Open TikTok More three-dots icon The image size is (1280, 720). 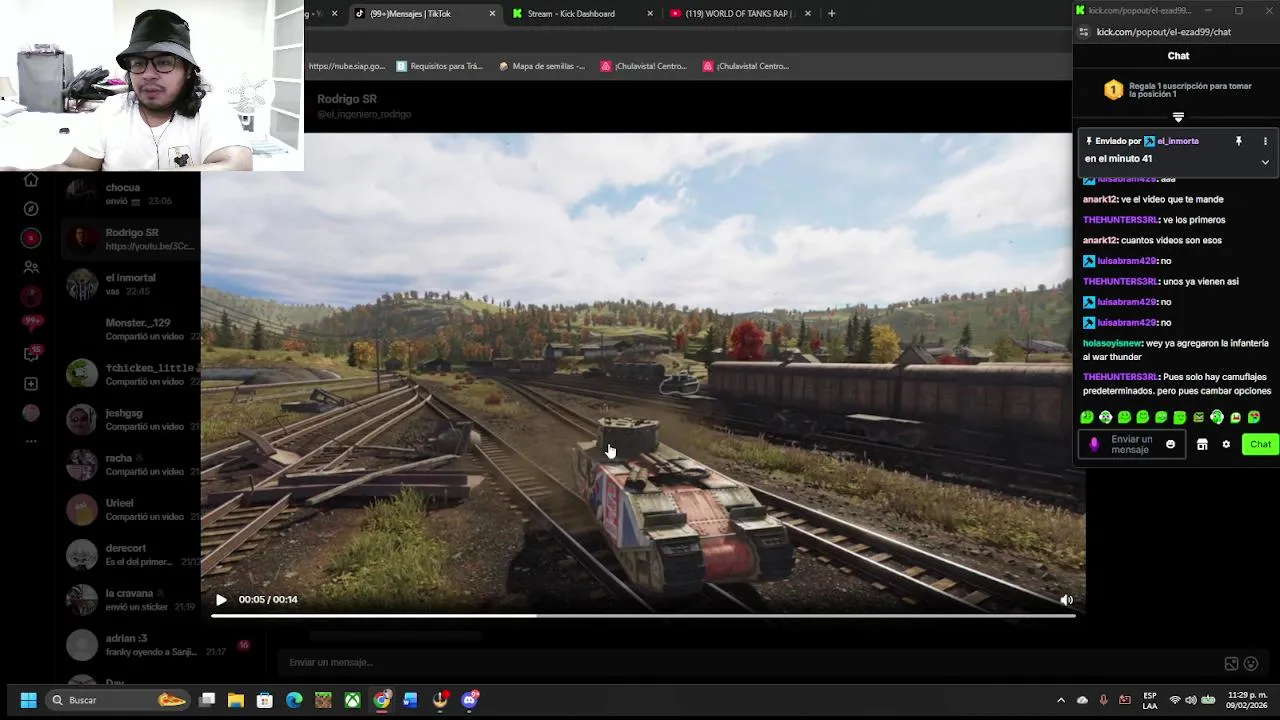[x=31, y=441]
